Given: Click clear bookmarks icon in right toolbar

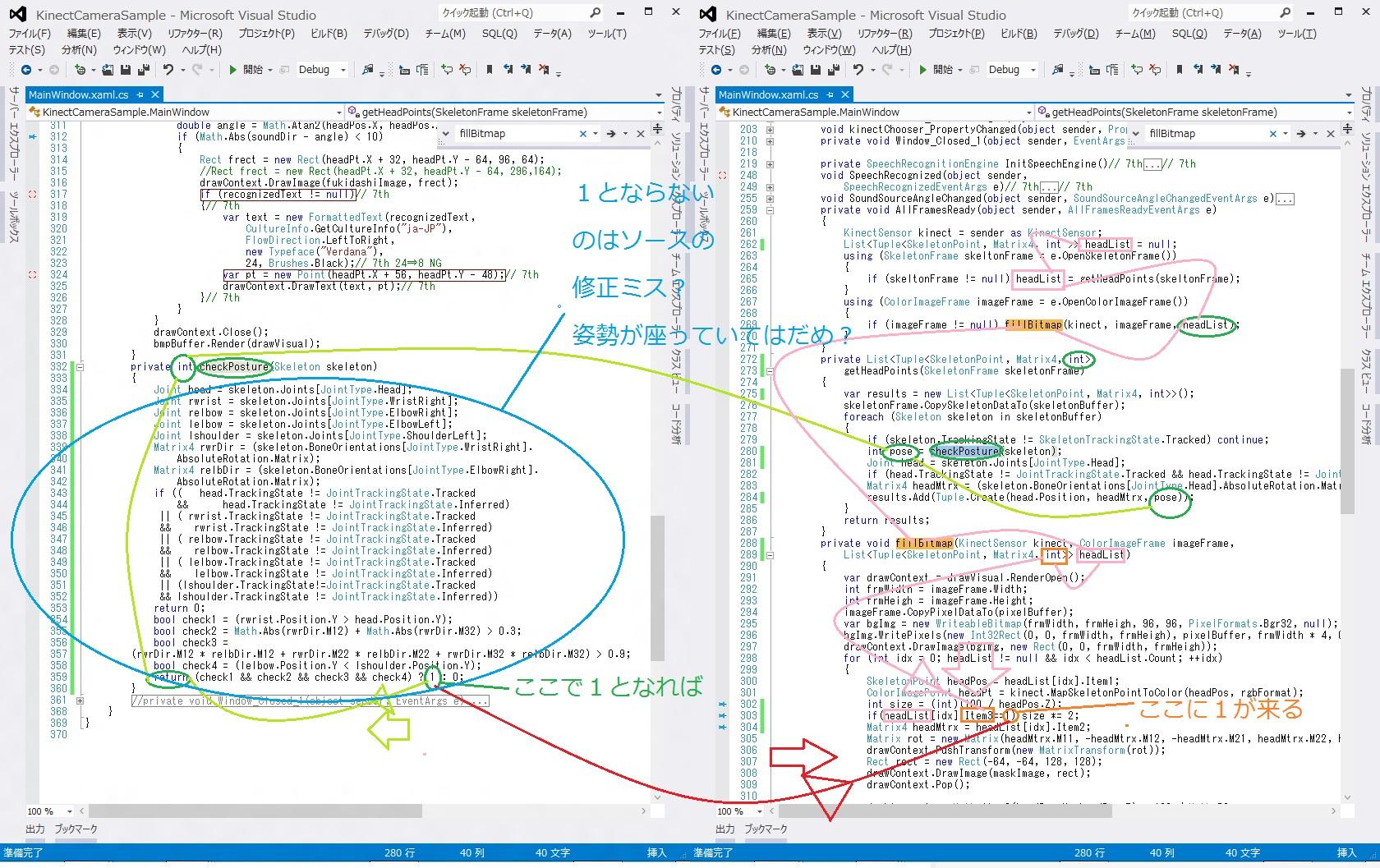Looking at the screenshot, I should 1233,70.
